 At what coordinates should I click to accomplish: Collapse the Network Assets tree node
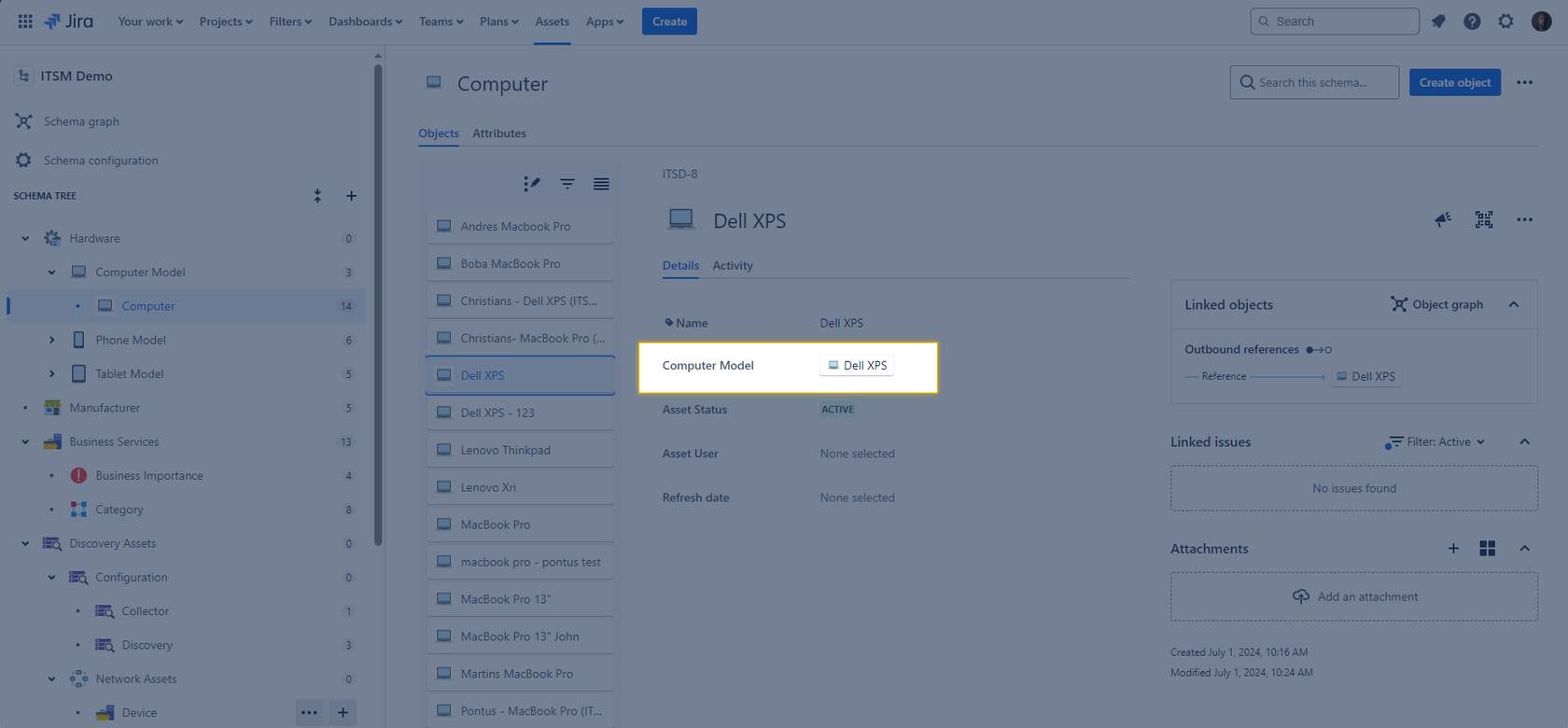(51, 679)
